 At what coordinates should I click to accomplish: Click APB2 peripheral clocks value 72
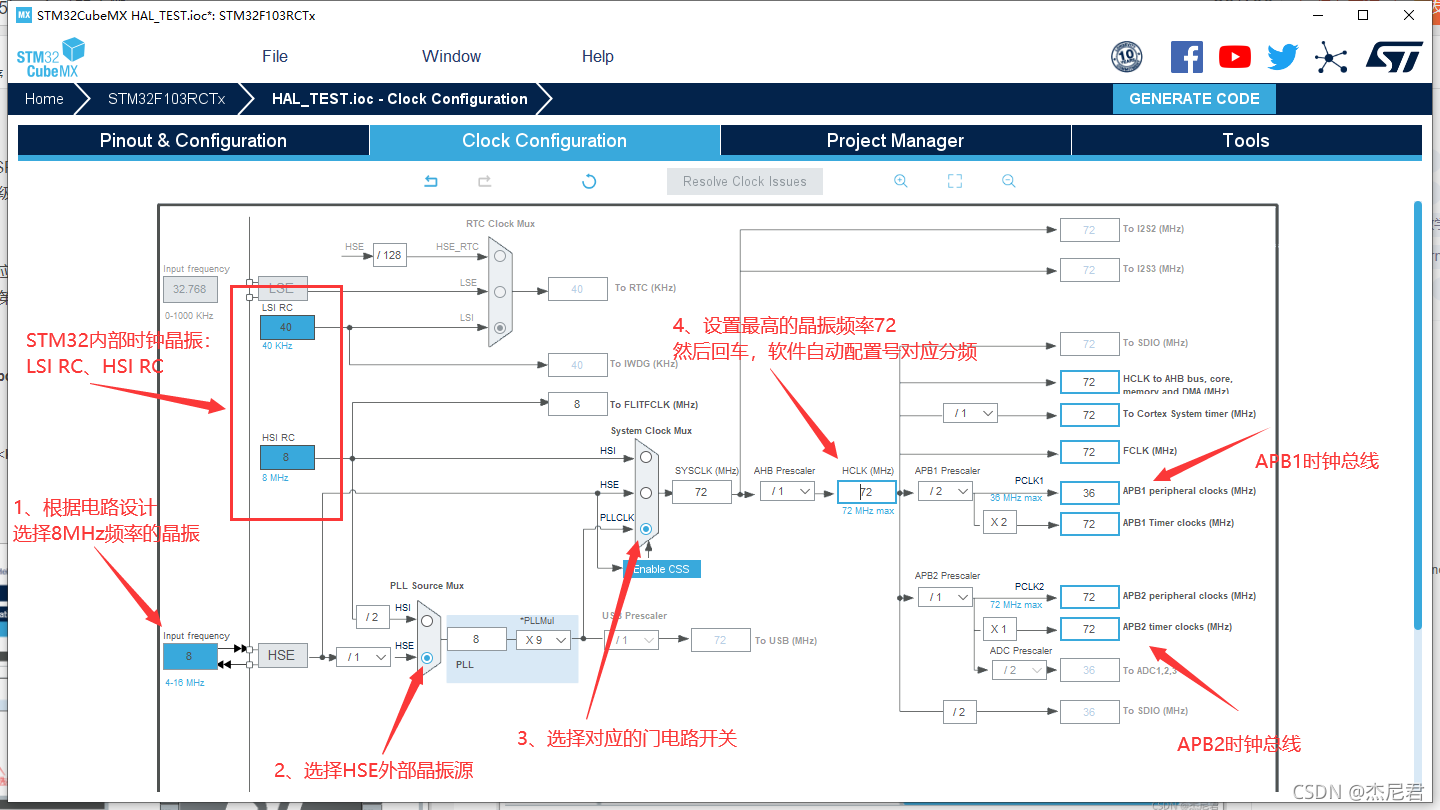(1089, 597)
